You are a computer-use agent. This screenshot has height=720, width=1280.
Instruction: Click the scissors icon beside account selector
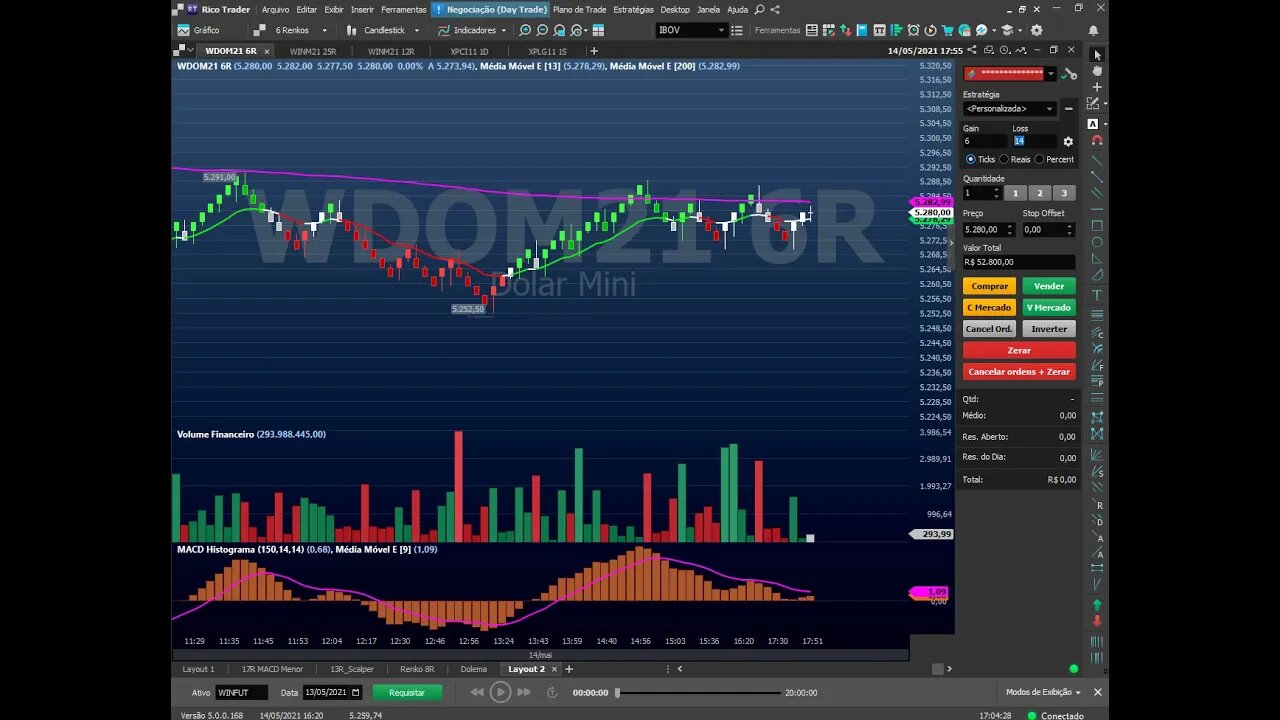pyautogui.click(x=1069, y=73)
